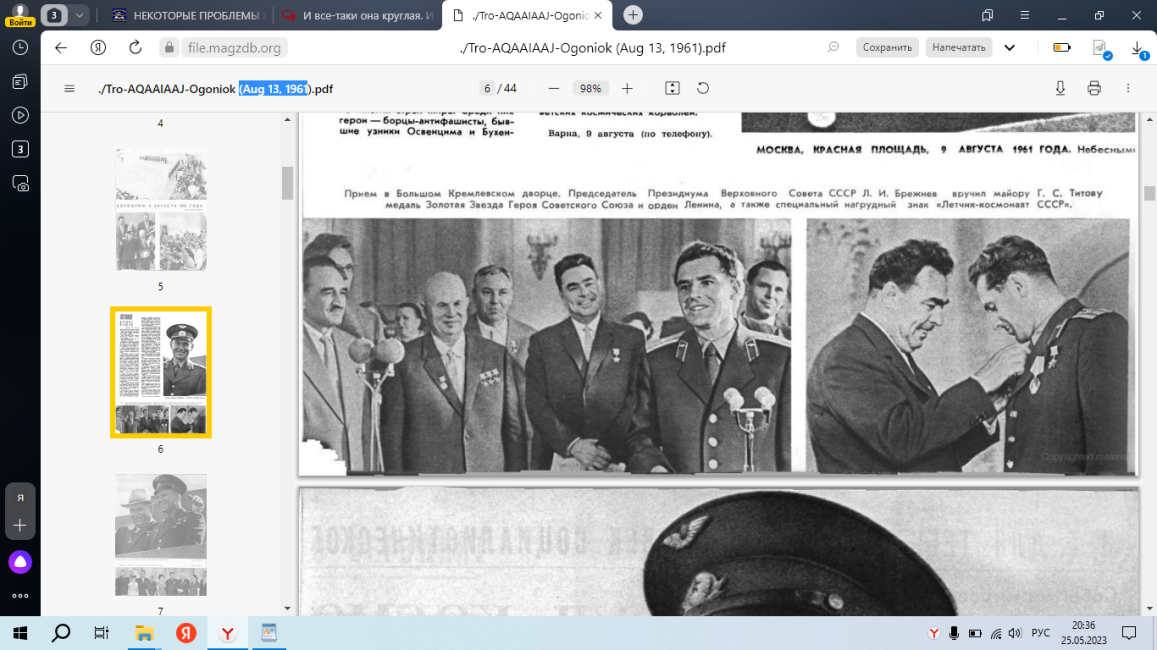
Task: Open the PDF viewer more options menu
Action: 1128,88
